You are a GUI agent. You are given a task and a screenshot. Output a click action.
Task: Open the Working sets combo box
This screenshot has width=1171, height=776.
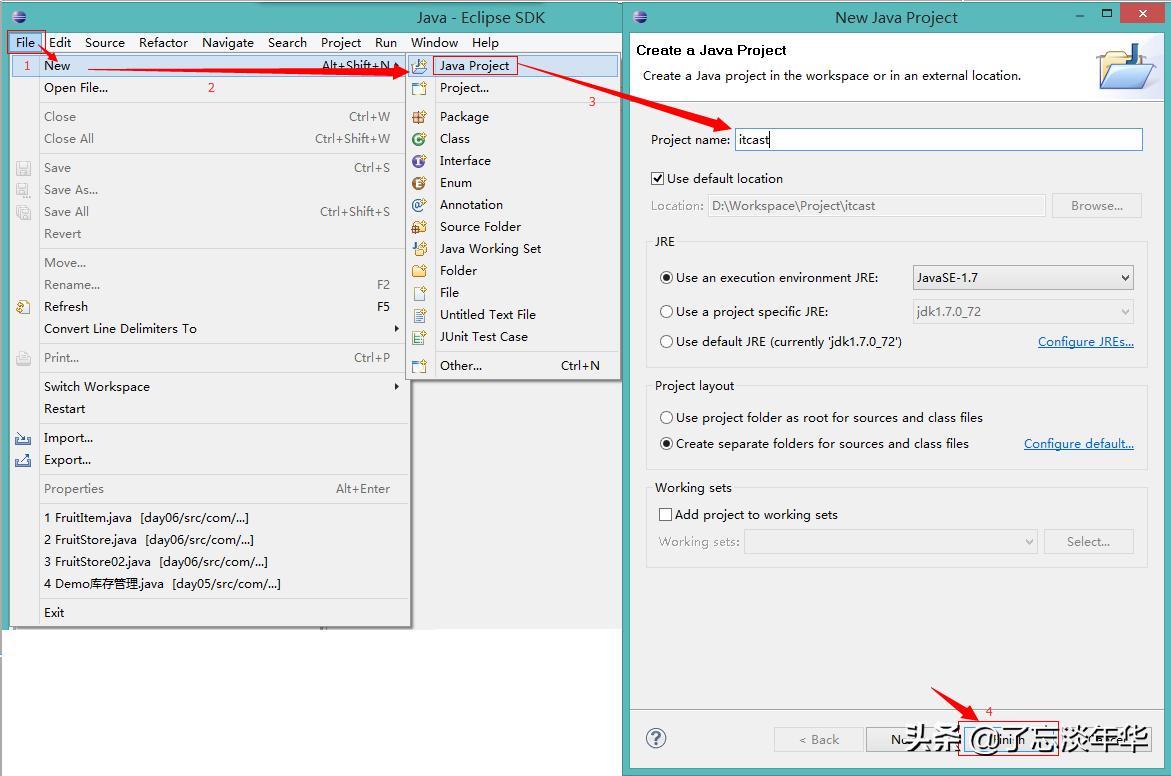891,541
